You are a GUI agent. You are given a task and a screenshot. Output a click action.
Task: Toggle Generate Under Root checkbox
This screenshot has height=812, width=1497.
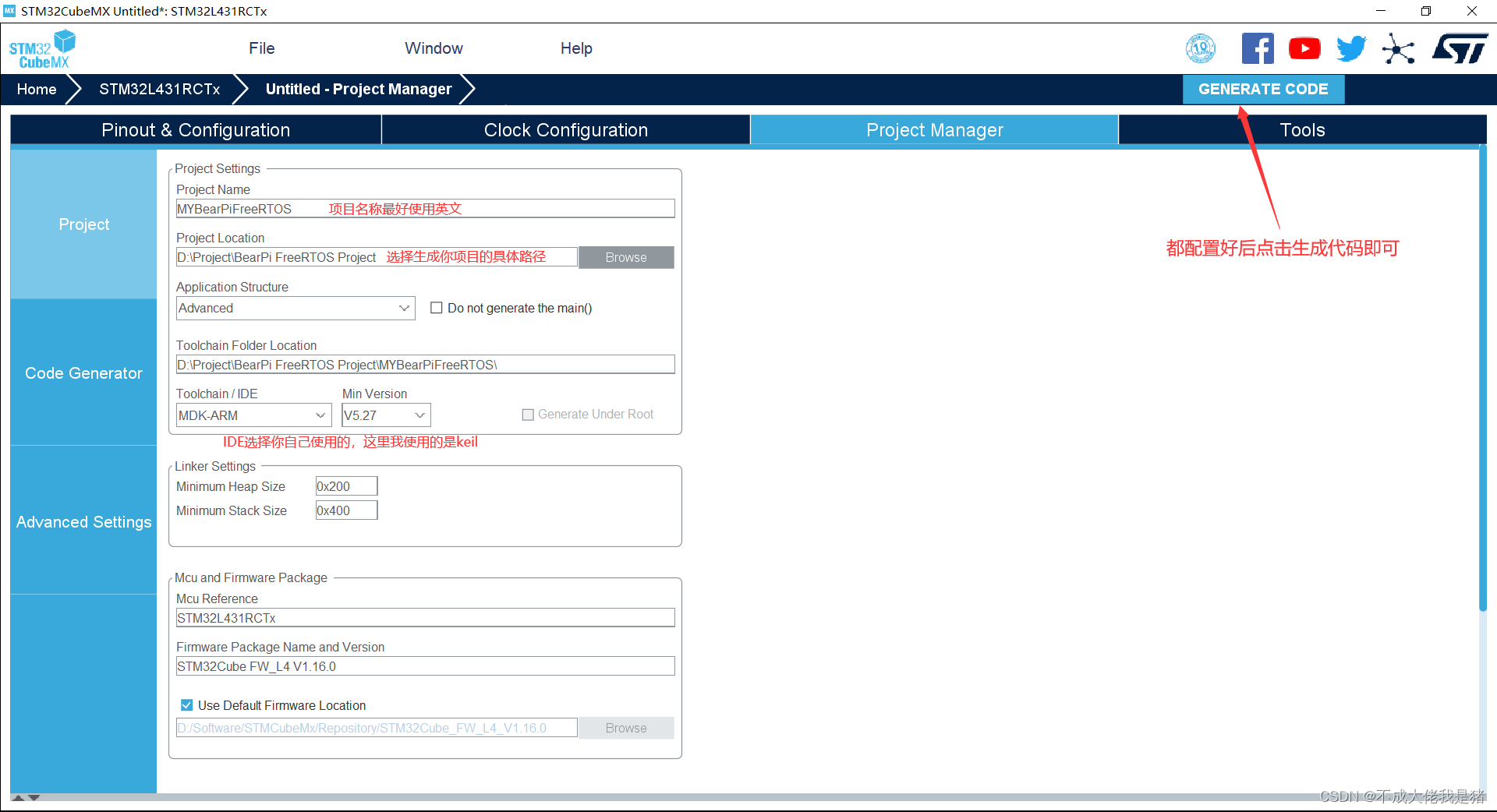[x=528, y=415]
